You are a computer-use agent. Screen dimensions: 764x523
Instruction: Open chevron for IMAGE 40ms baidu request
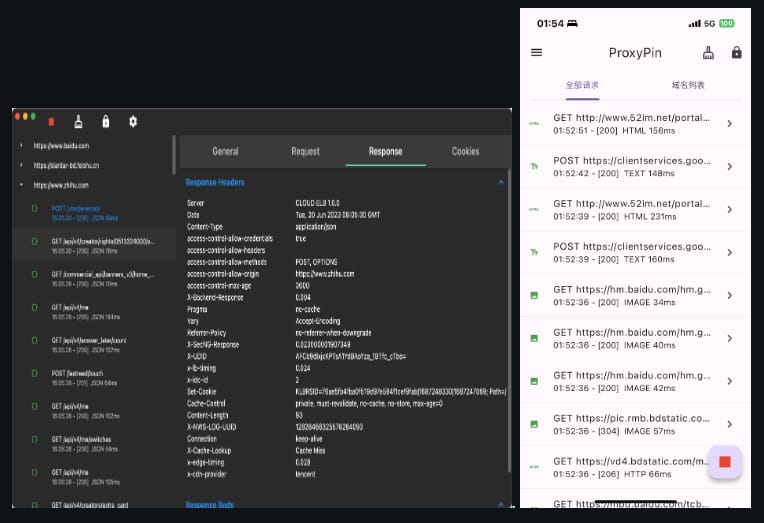(x=729, y=338)
